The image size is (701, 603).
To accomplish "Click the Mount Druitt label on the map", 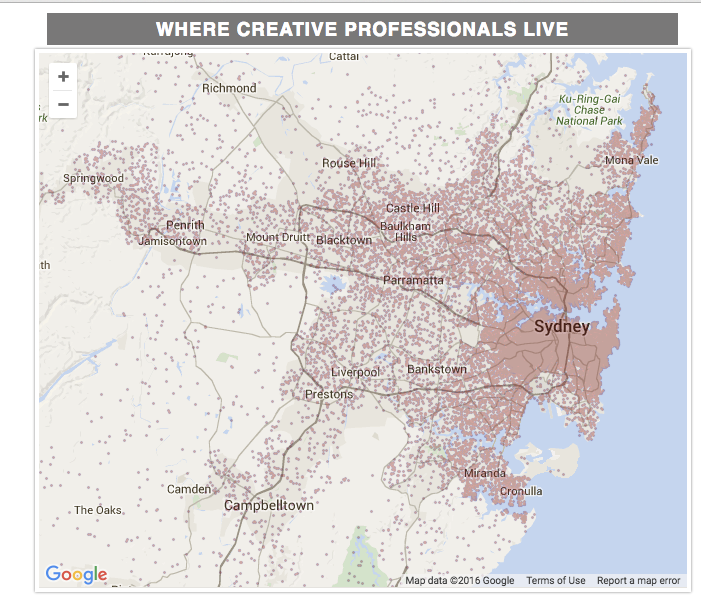I will point(278,237).
